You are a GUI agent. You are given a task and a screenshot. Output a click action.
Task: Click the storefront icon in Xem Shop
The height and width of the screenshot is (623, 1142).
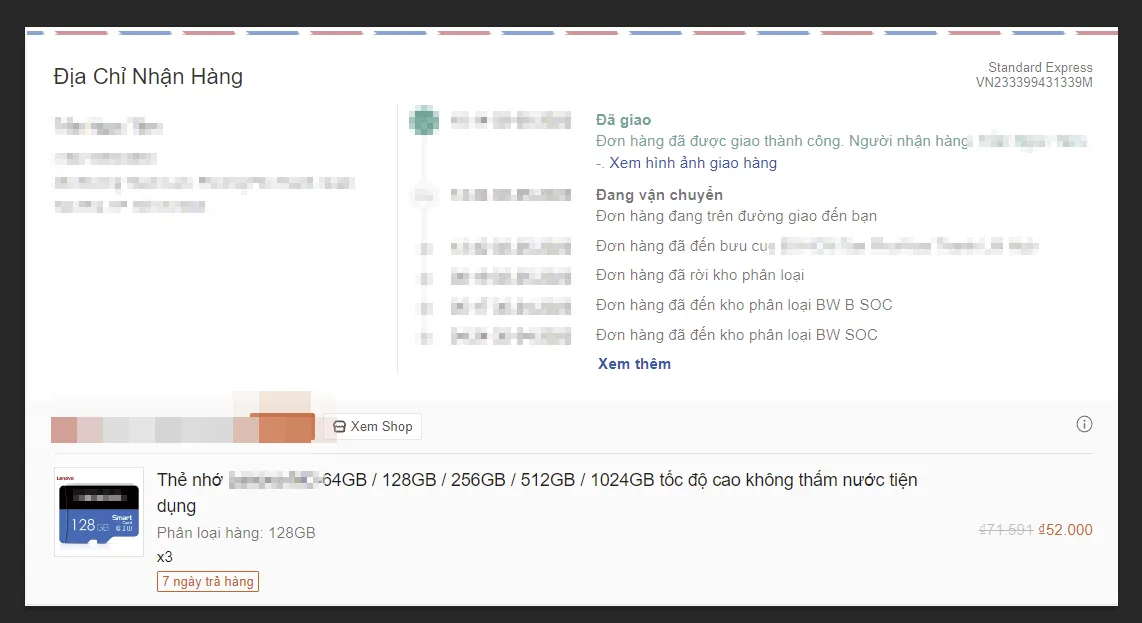click(x=339, y=427)
